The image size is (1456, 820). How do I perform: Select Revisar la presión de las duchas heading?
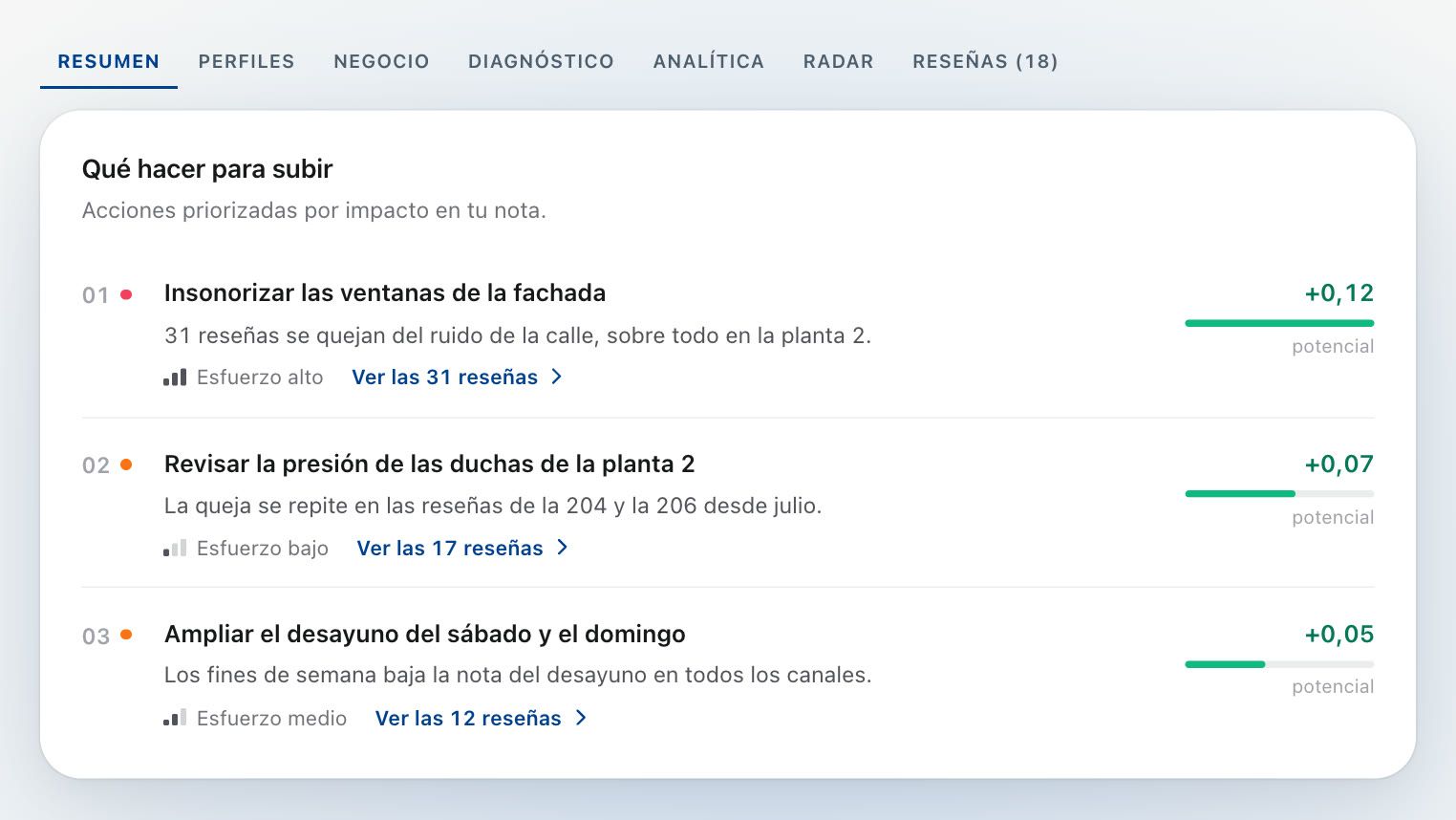[x=429, y=464]
